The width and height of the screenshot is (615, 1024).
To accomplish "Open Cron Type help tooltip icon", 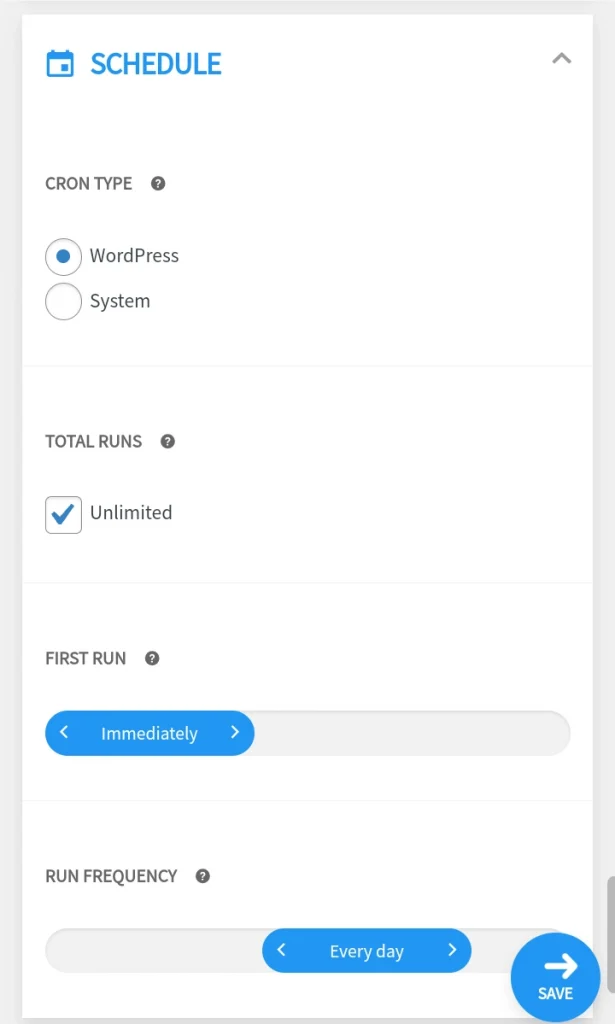I will pos(158,184).
